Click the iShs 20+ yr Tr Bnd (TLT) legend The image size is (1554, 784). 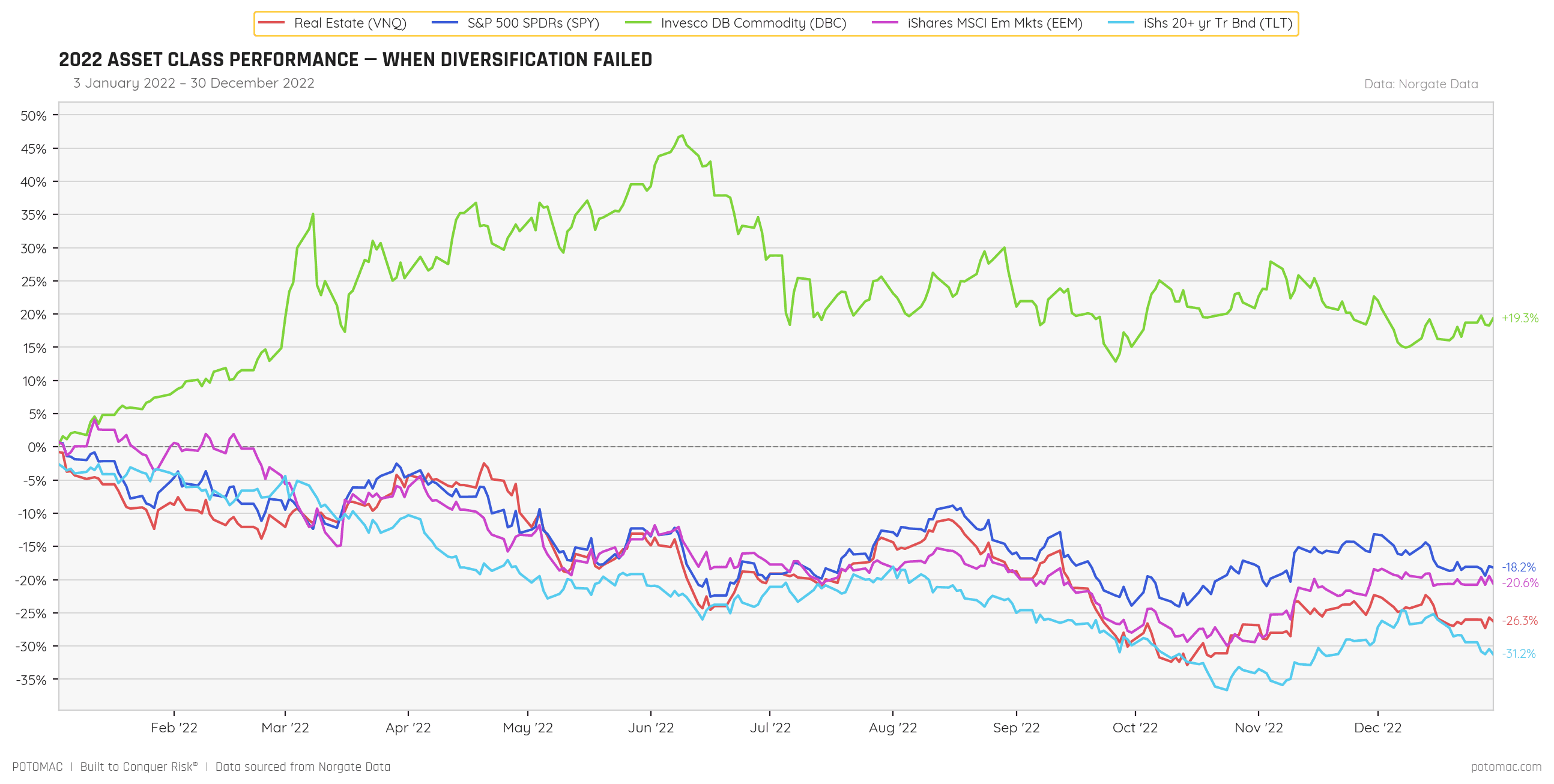point(1217,23)
